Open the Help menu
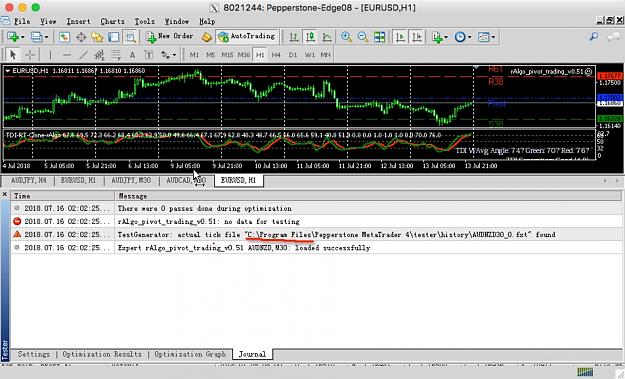The image size is (625, 379). 207,21
